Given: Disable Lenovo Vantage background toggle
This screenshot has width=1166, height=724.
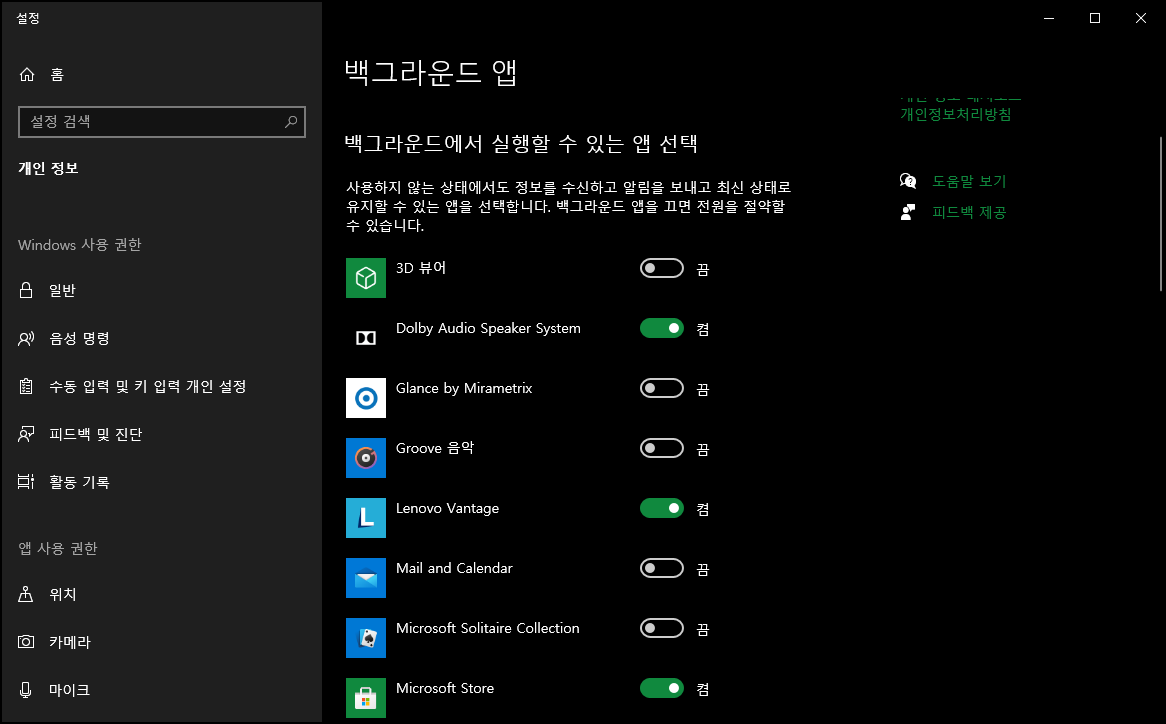Looking at the screenshot, I should point(662,508).
